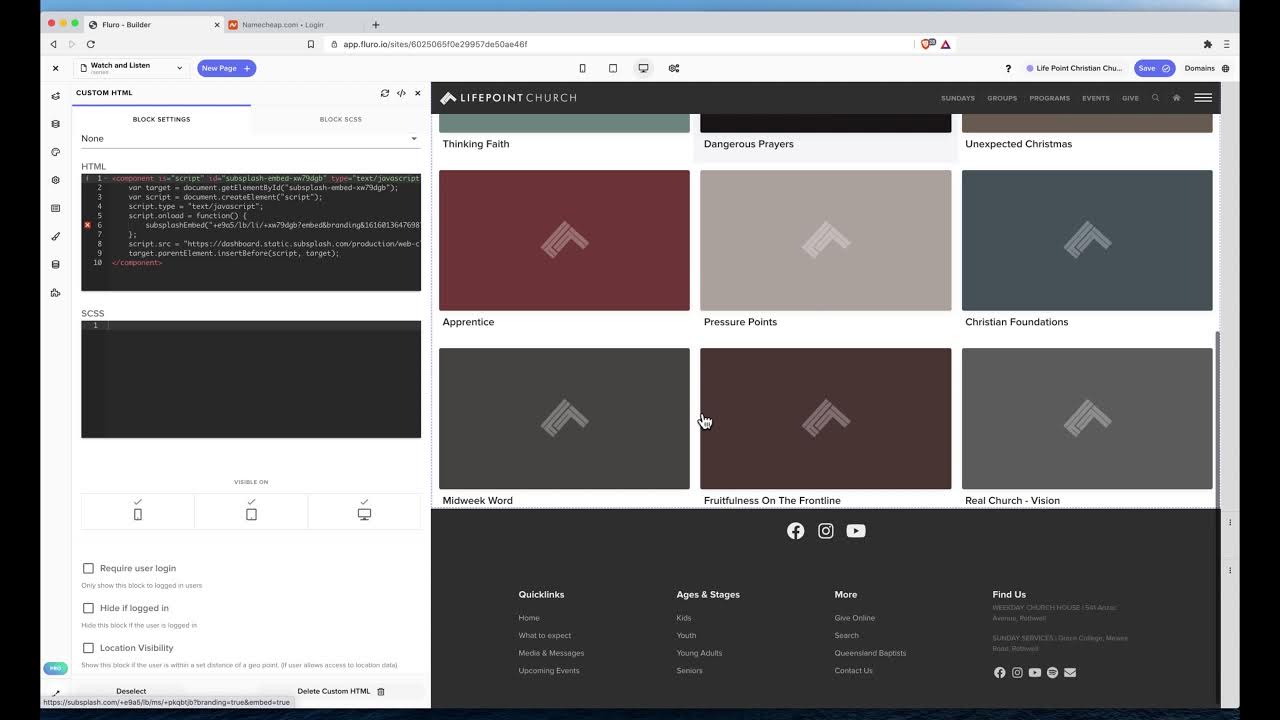
Task: Switch preview to desktop monitor icon in top bar
Action: click(643, 68)
